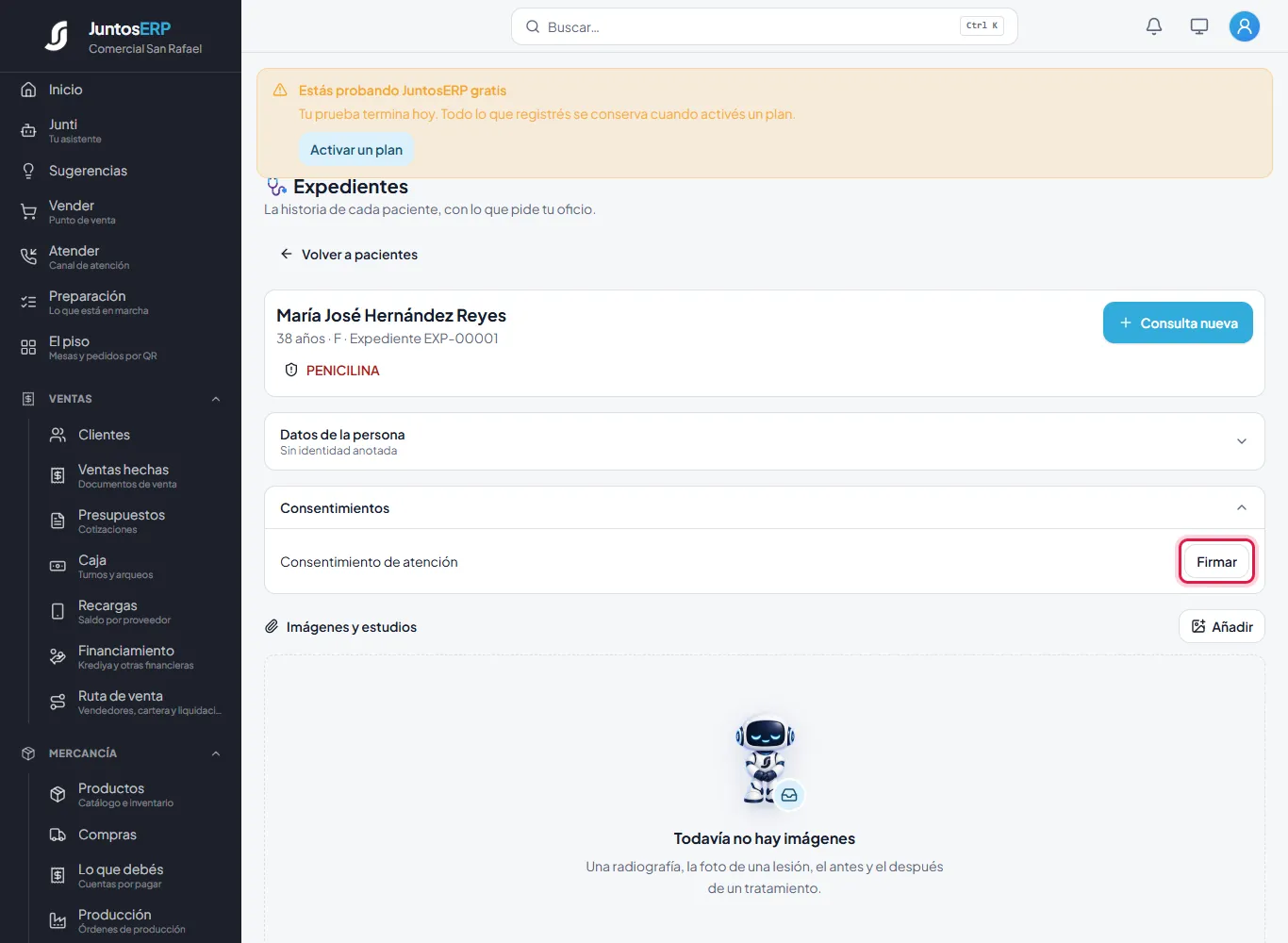Click the Expedientes page title
This screenshot has height=943, width=1288.
(x=351, y=187)
